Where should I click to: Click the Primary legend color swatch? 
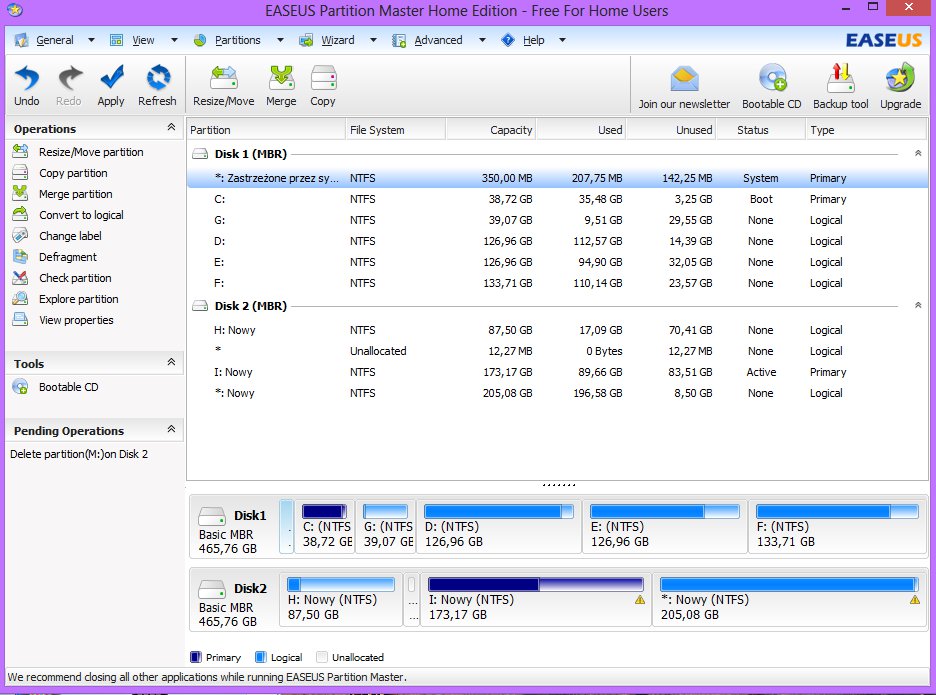click(x=196, y=657)
